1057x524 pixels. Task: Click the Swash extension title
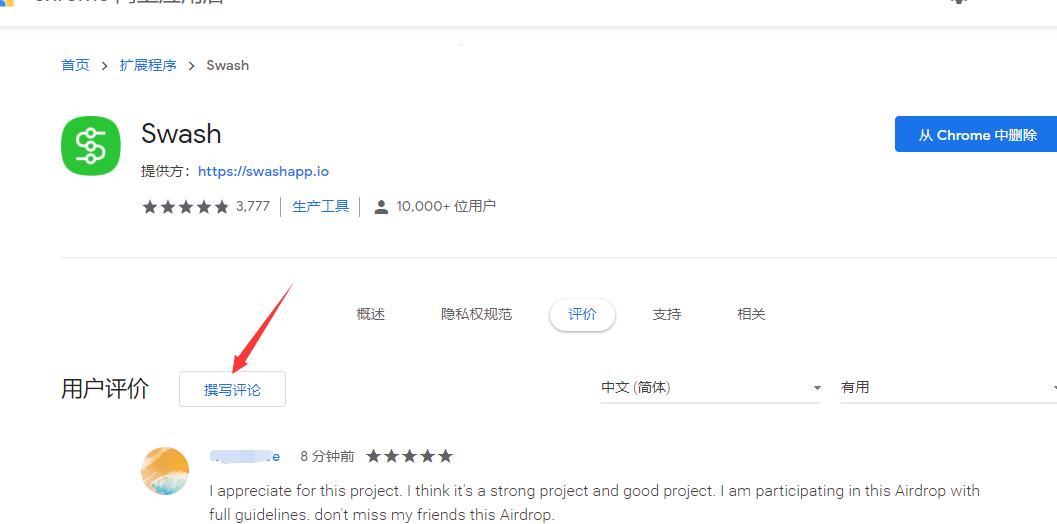click(181, 134)
